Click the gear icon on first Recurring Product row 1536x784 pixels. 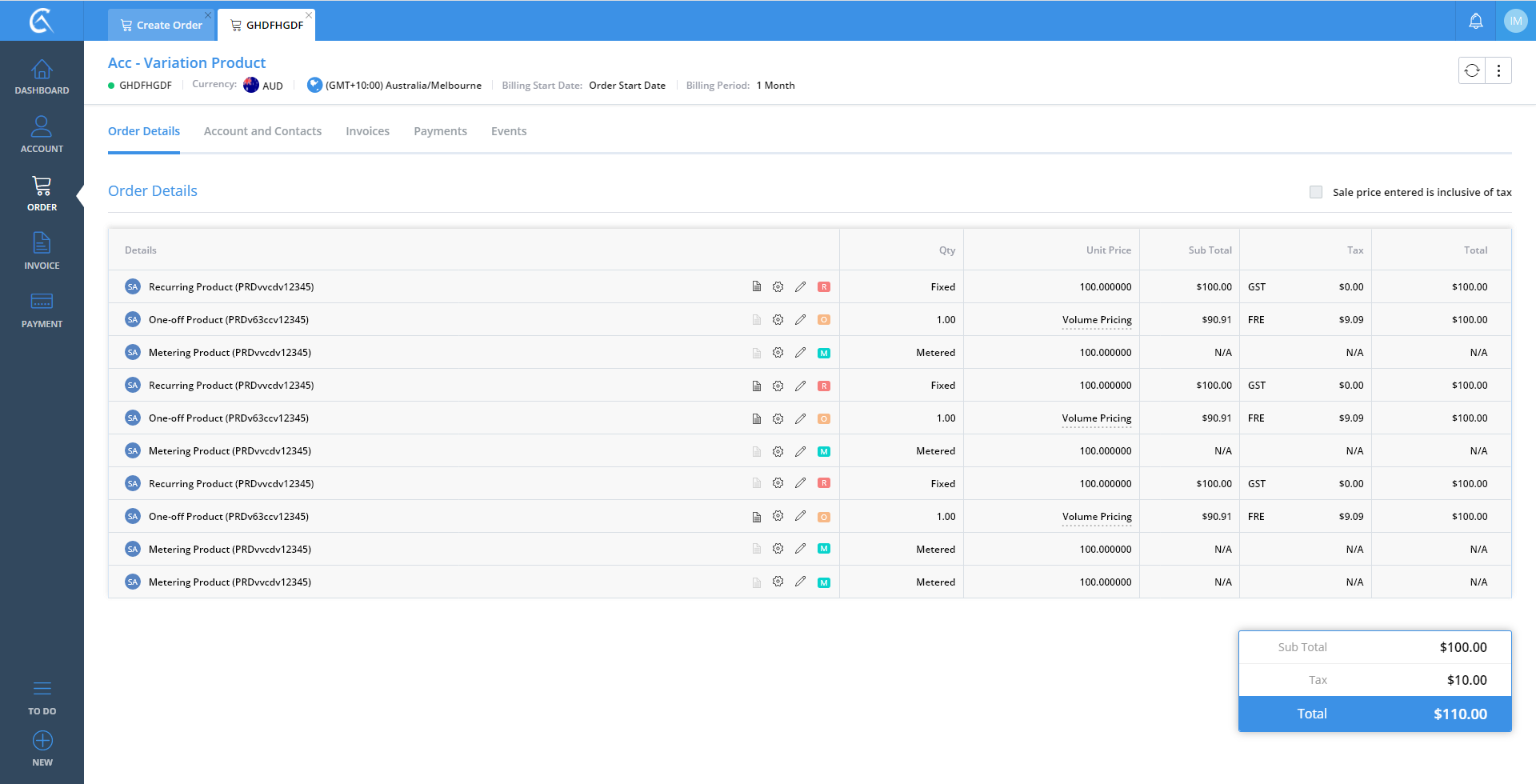pyautogui.click(x=778, y=286)
